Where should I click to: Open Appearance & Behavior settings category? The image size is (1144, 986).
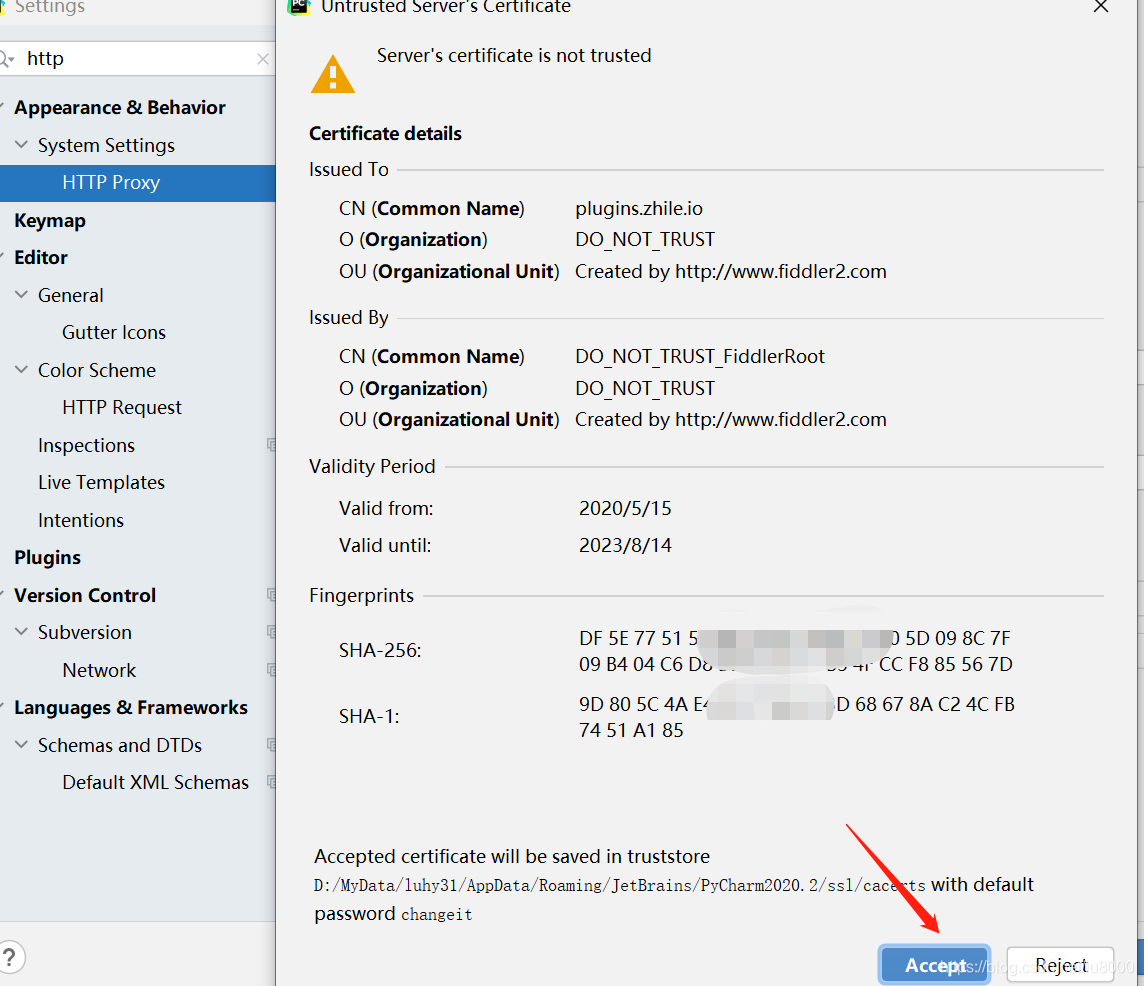120,107
